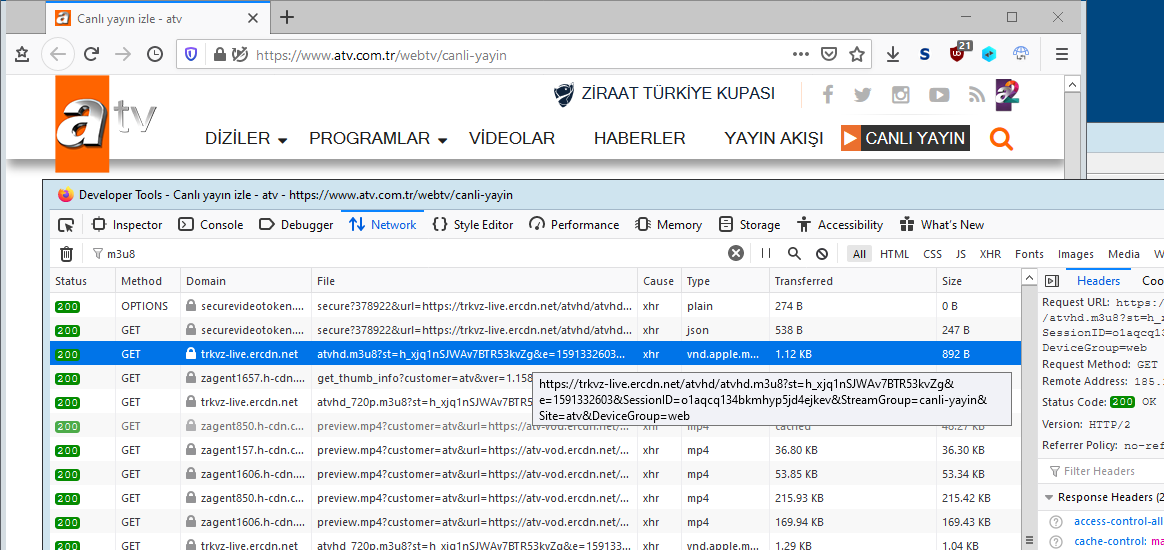Save page to Pocket icon
This screenshot has height=550, width=1164.
829,54
